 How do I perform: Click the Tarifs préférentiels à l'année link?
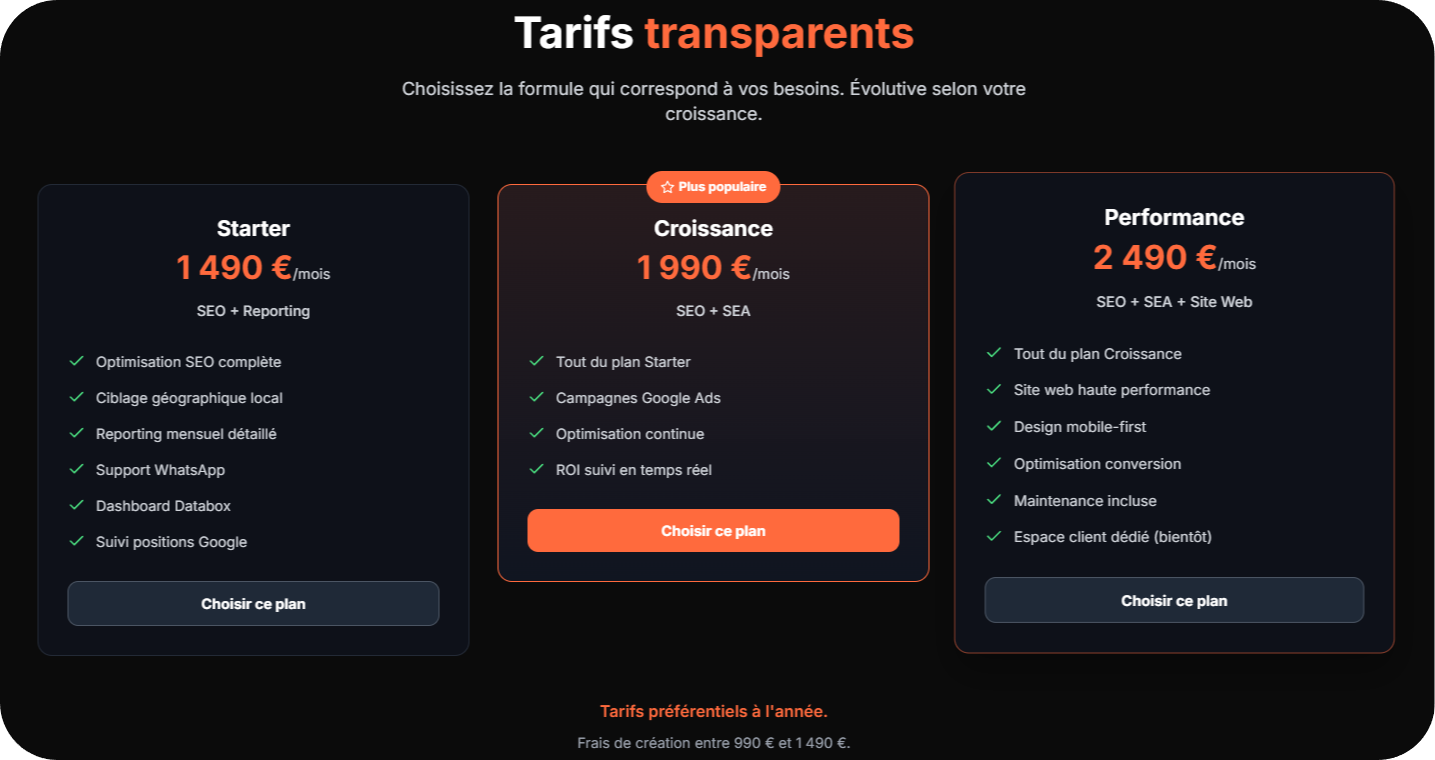713,711
